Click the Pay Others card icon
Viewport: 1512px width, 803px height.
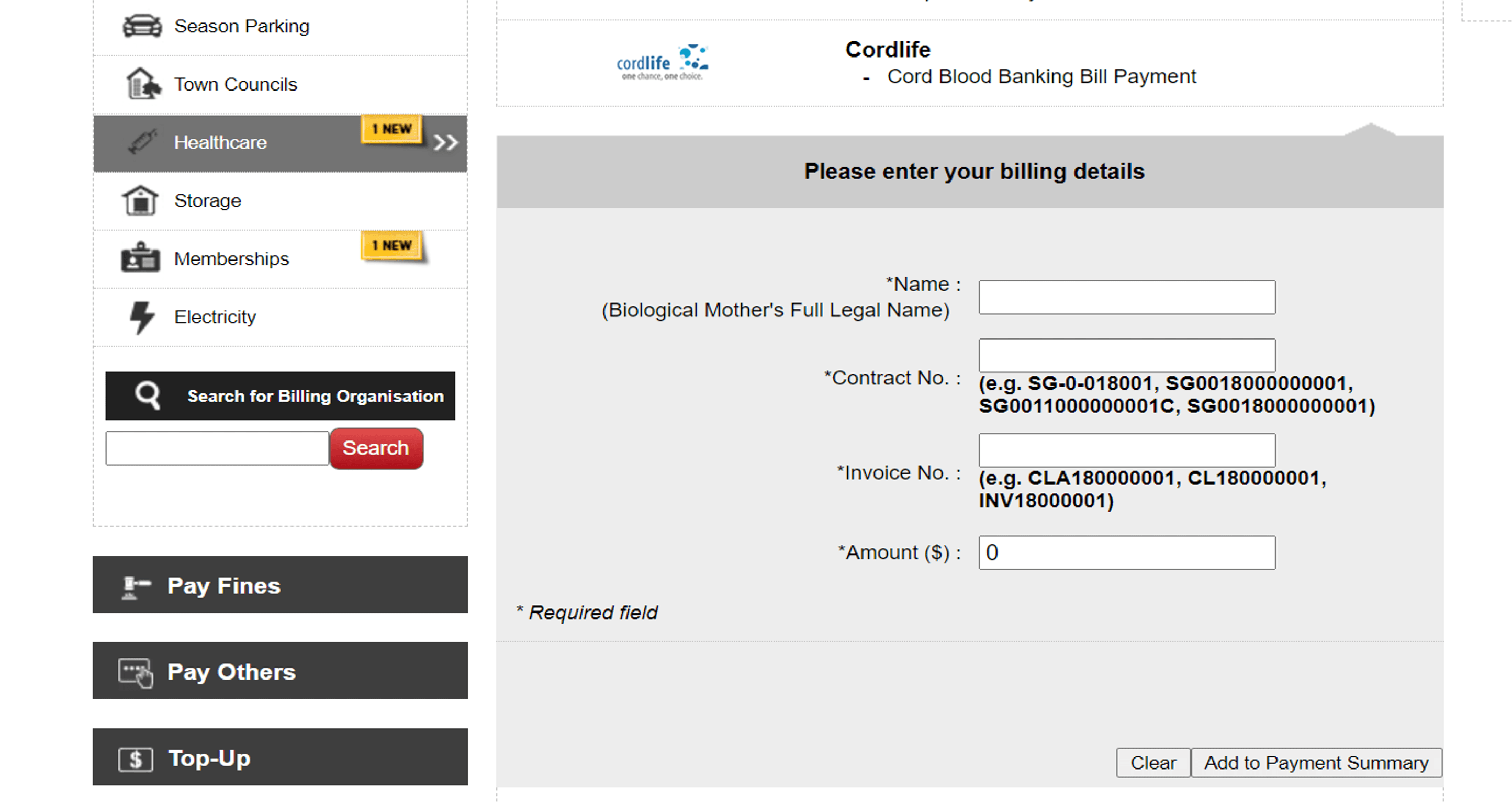tap(136, 672)
